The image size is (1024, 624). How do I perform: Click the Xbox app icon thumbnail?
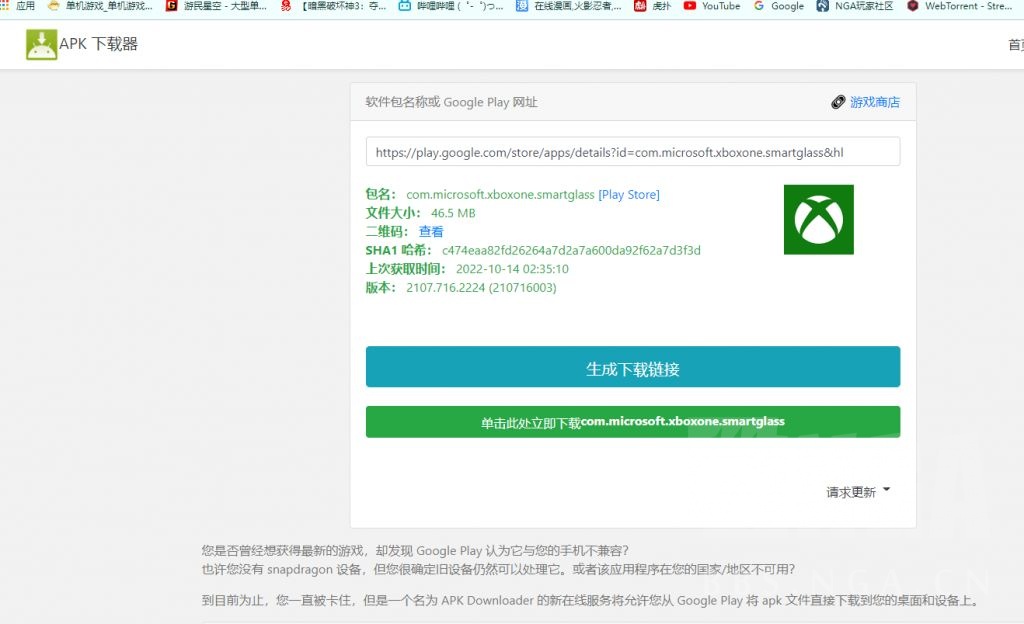(818, 219)
